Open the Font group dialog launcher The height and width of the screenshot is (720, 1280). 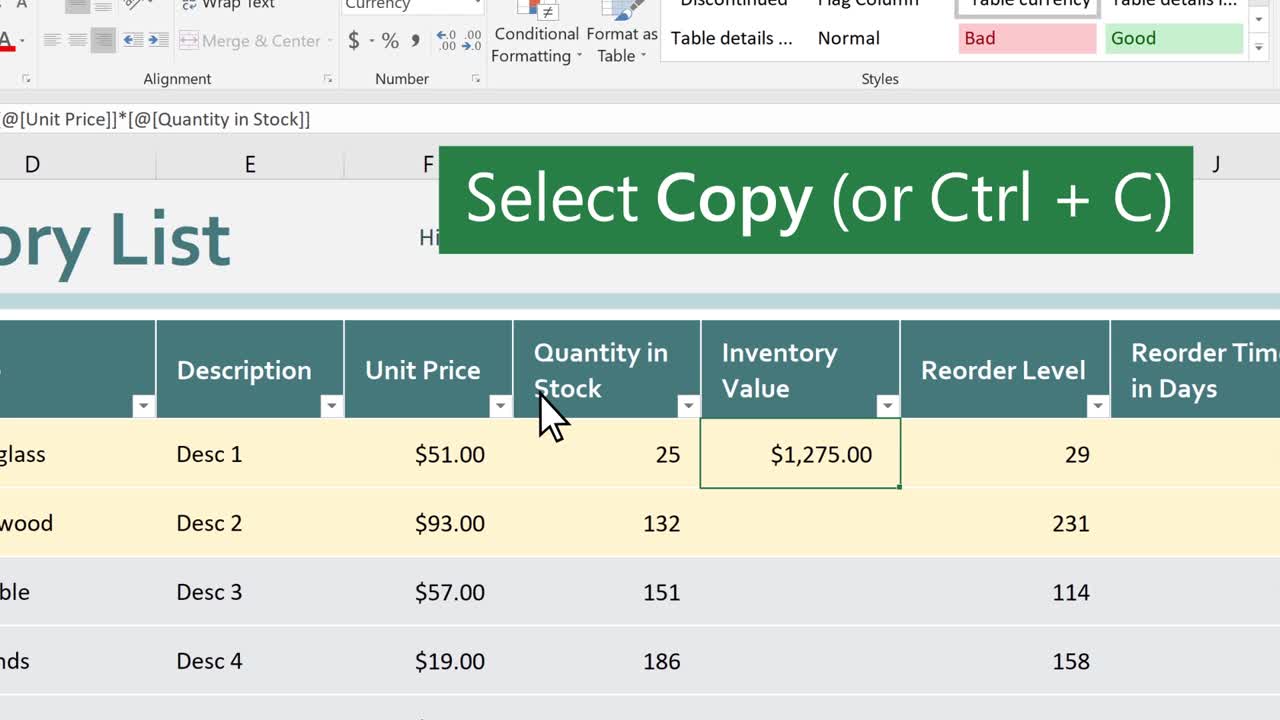(x=26, y=79)
